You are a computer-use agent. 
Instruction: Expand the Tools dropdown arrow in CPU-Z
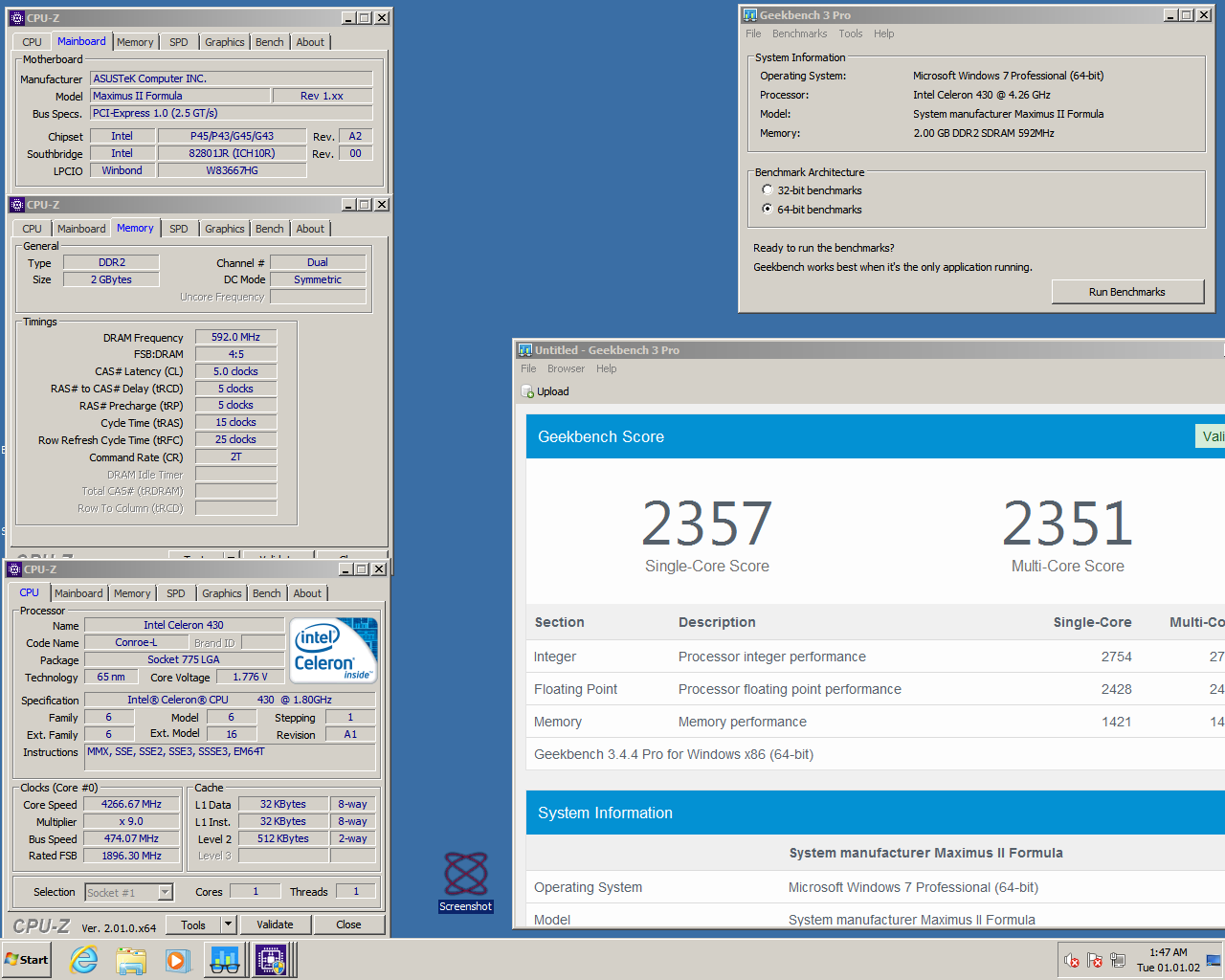tap(229, 924)
